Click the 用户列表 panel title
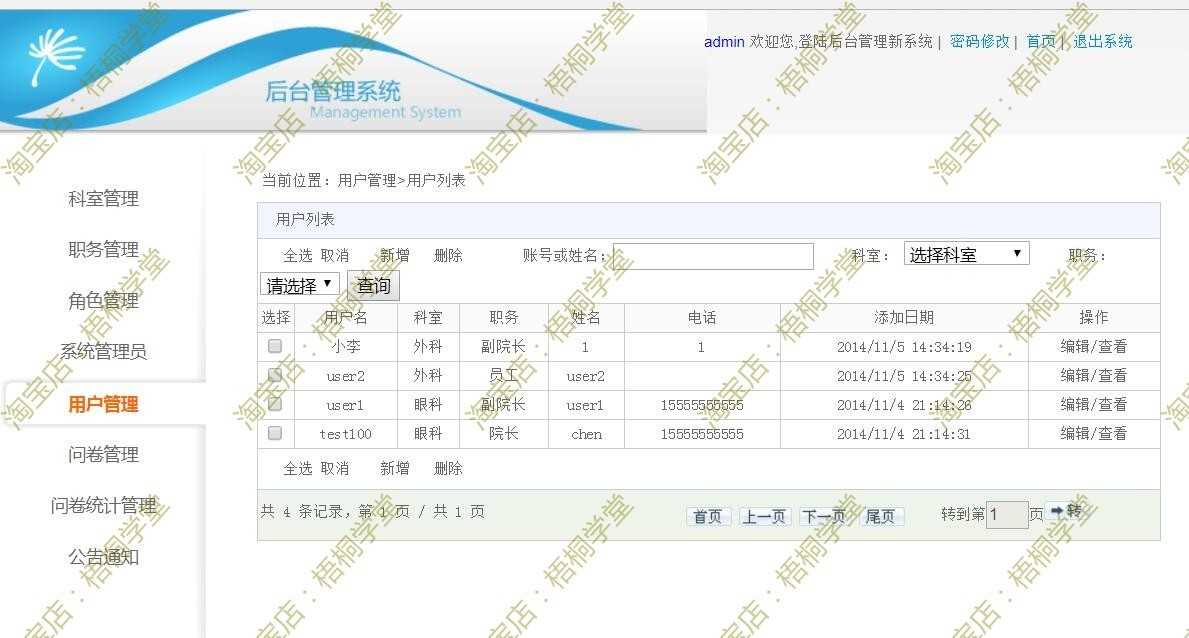The image size is (1189, 638). tap(305, 219)
